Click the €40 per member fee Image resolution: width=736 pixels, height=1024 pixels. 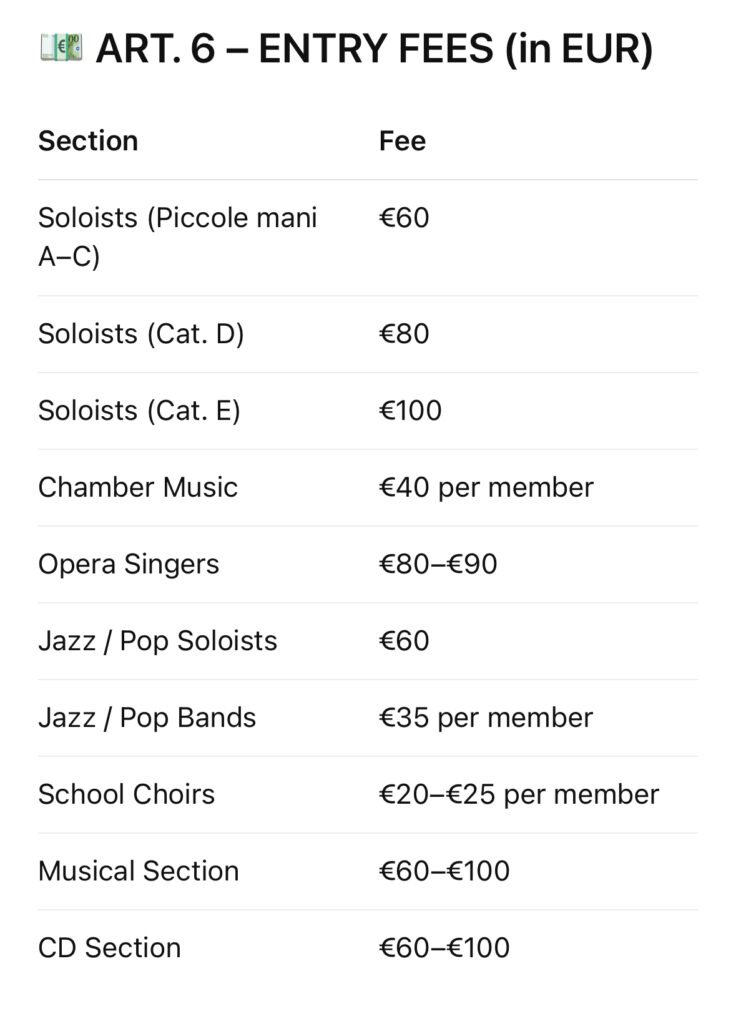click(486, 487)
